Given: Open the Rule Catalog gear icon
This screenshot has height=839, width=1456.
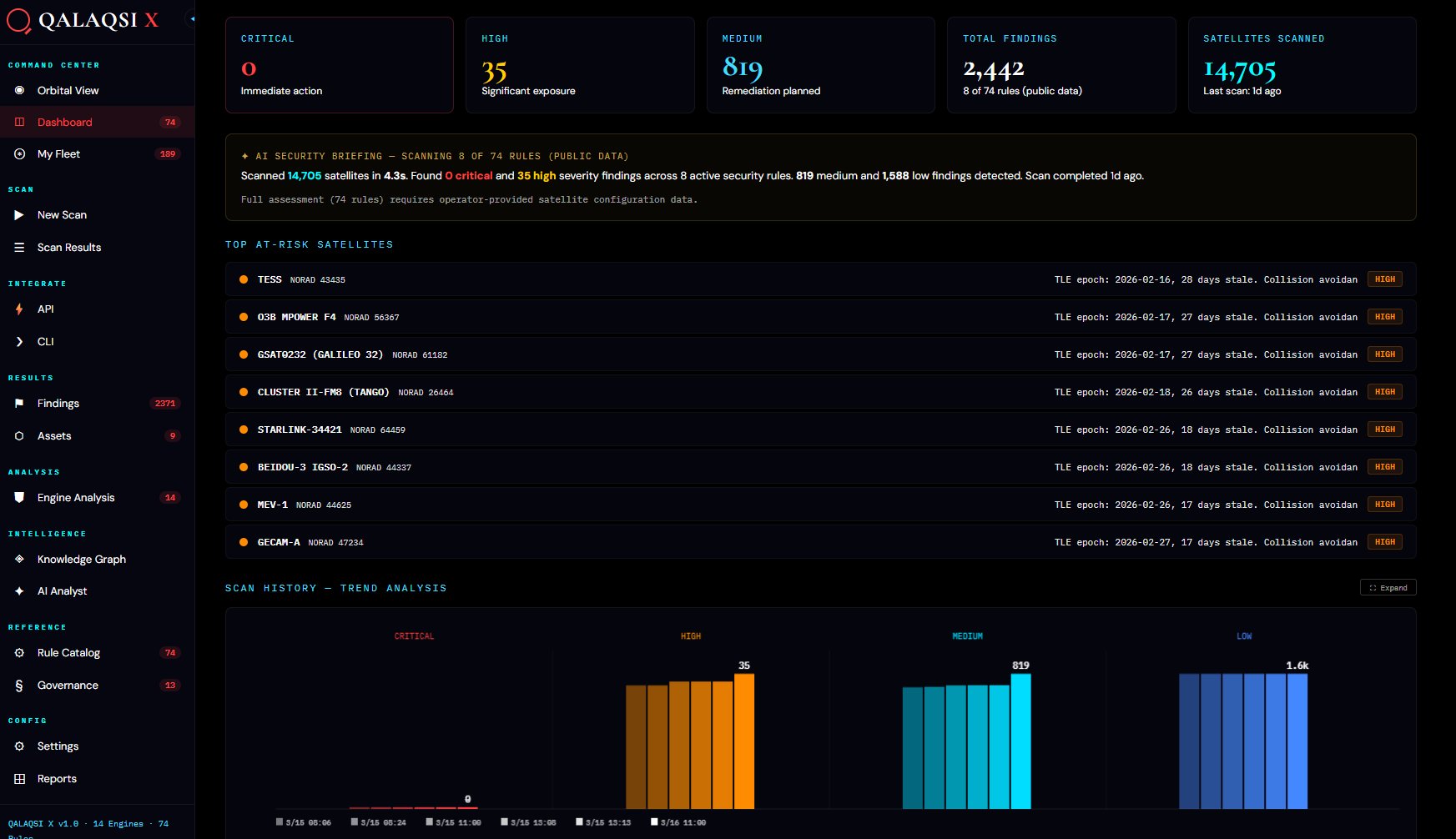Looking at the screenshot, I should coord(18,652).
